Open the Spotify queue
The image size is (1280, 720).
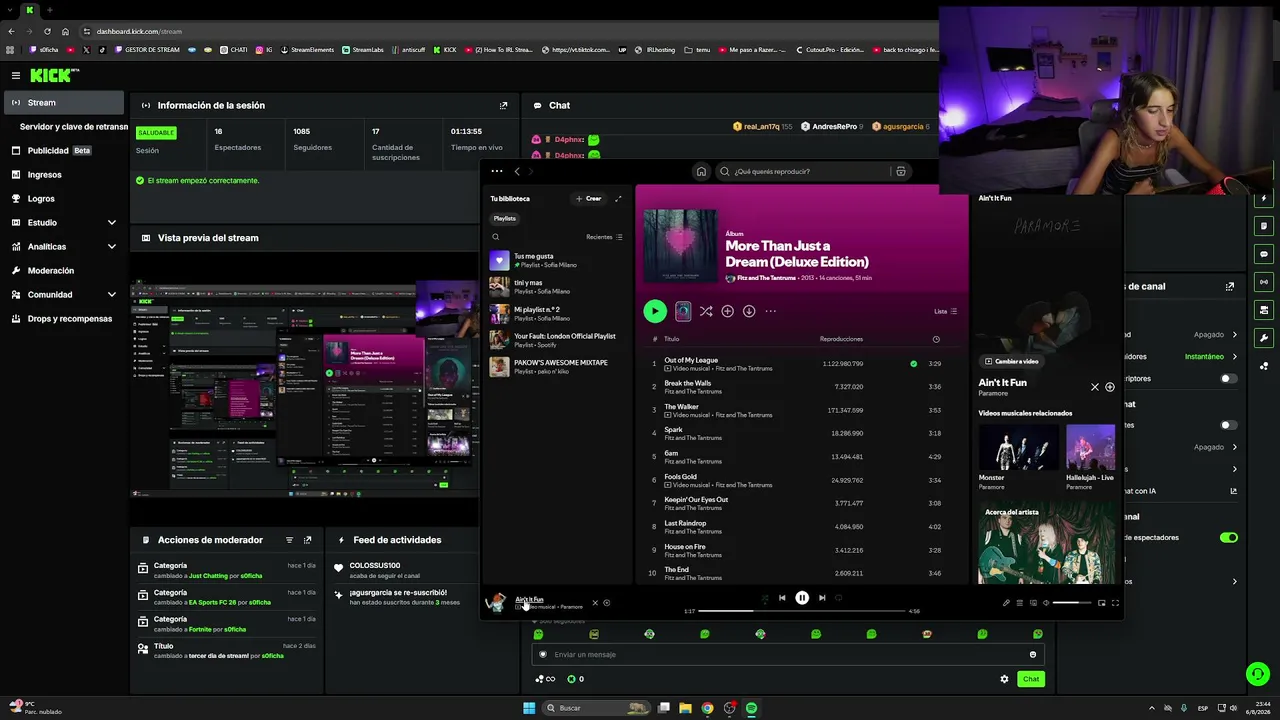click(1020, 603)
